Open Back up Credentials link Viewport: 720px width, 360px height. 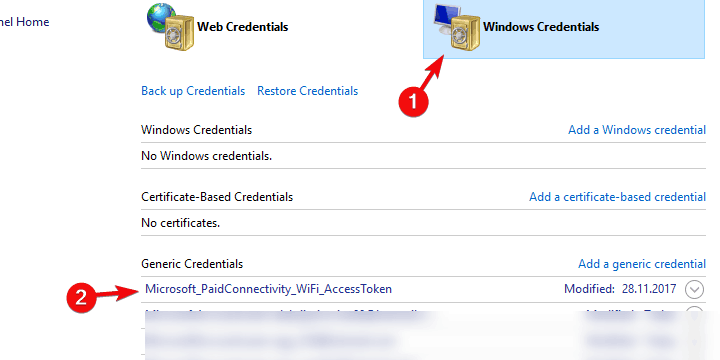[193, 91]
